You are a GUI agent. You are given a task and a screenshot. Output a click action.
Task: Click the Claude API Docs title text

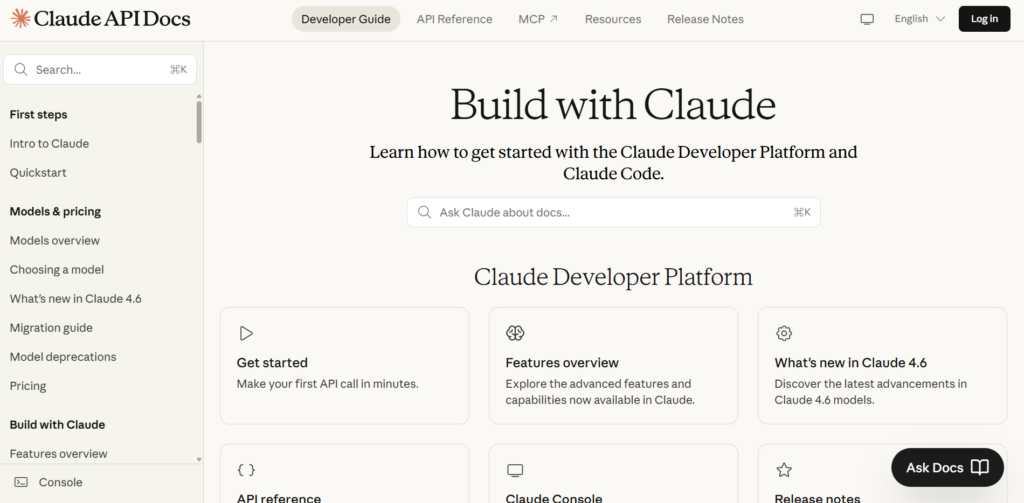coord(112,19)
